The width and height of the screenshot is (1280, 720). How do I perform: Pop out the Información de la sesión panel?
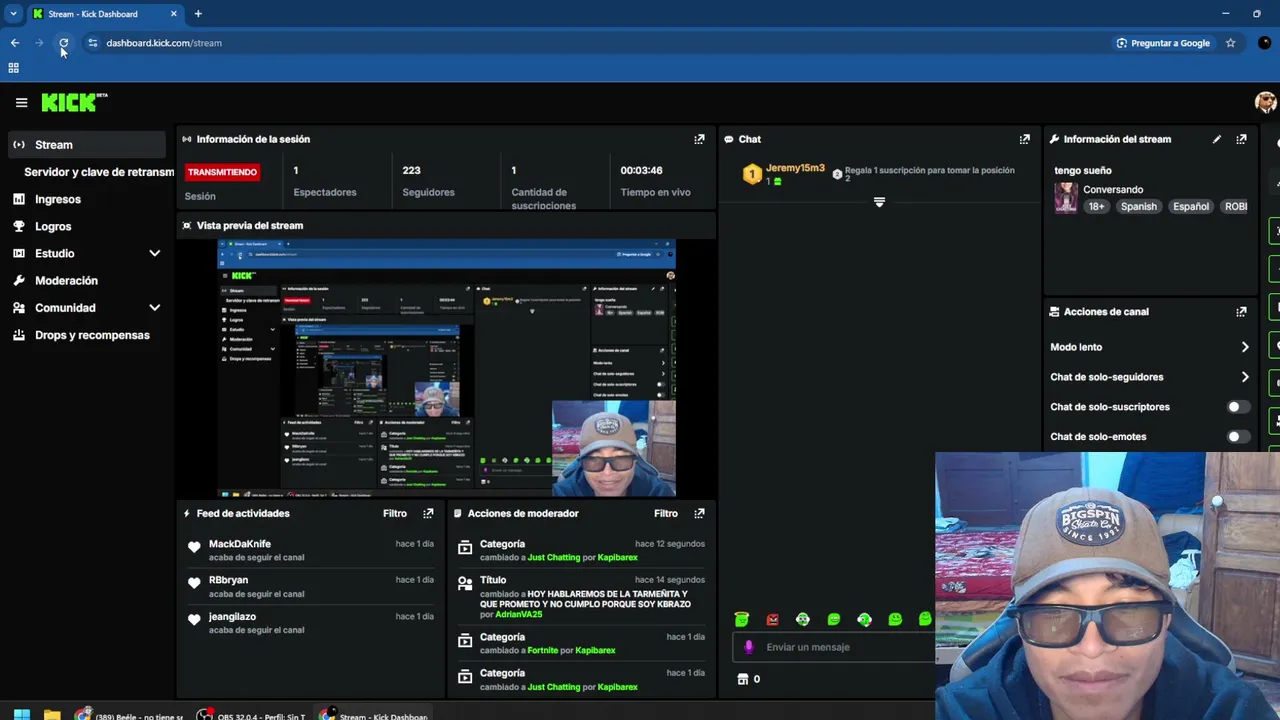point(699,139)
